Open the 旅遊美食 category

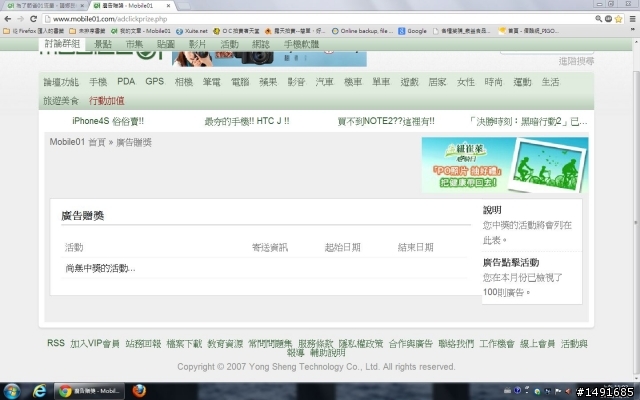click(61, 100)
